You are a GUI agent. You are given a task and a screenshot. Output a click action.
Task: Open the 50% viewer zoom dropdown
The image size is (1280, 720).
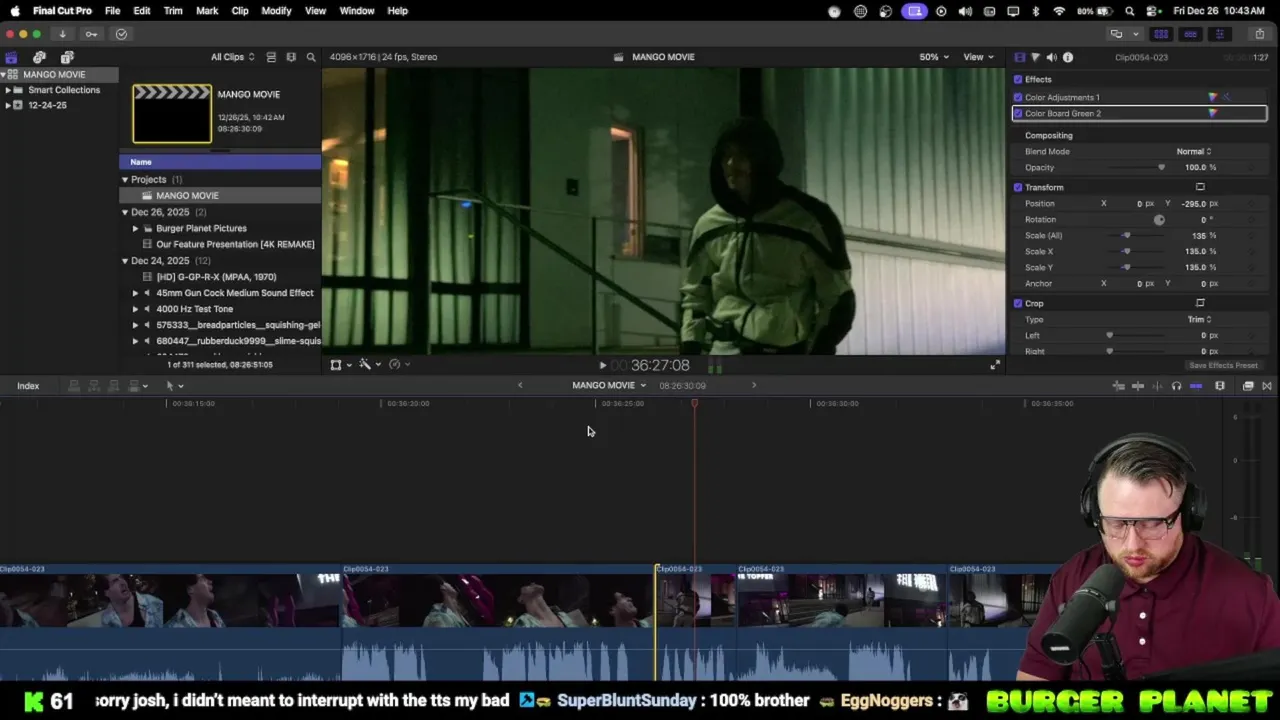(x=934, y=57)
